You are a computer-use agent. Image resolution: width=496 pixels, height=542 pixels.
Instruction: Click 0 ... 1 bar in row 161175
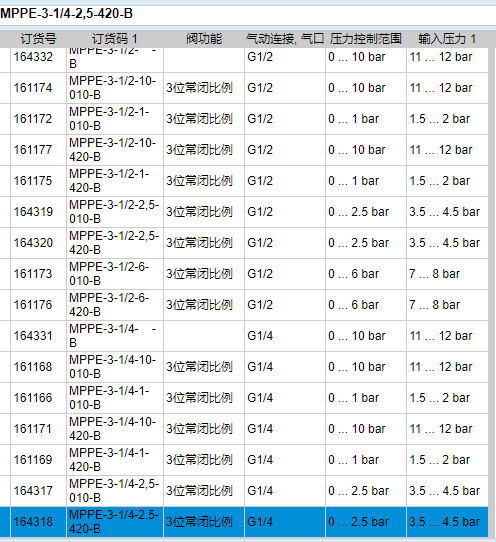pyautogui.click(x=354, y=181)
